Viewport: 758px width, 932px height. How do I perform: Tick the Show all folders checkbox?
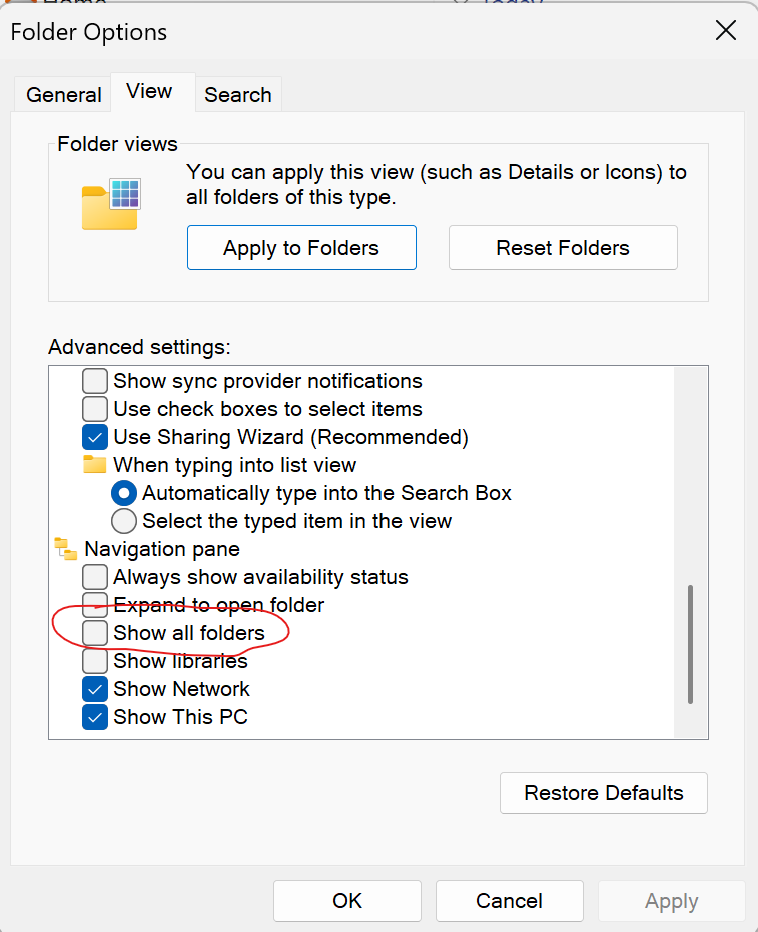[x=95, y=633]
